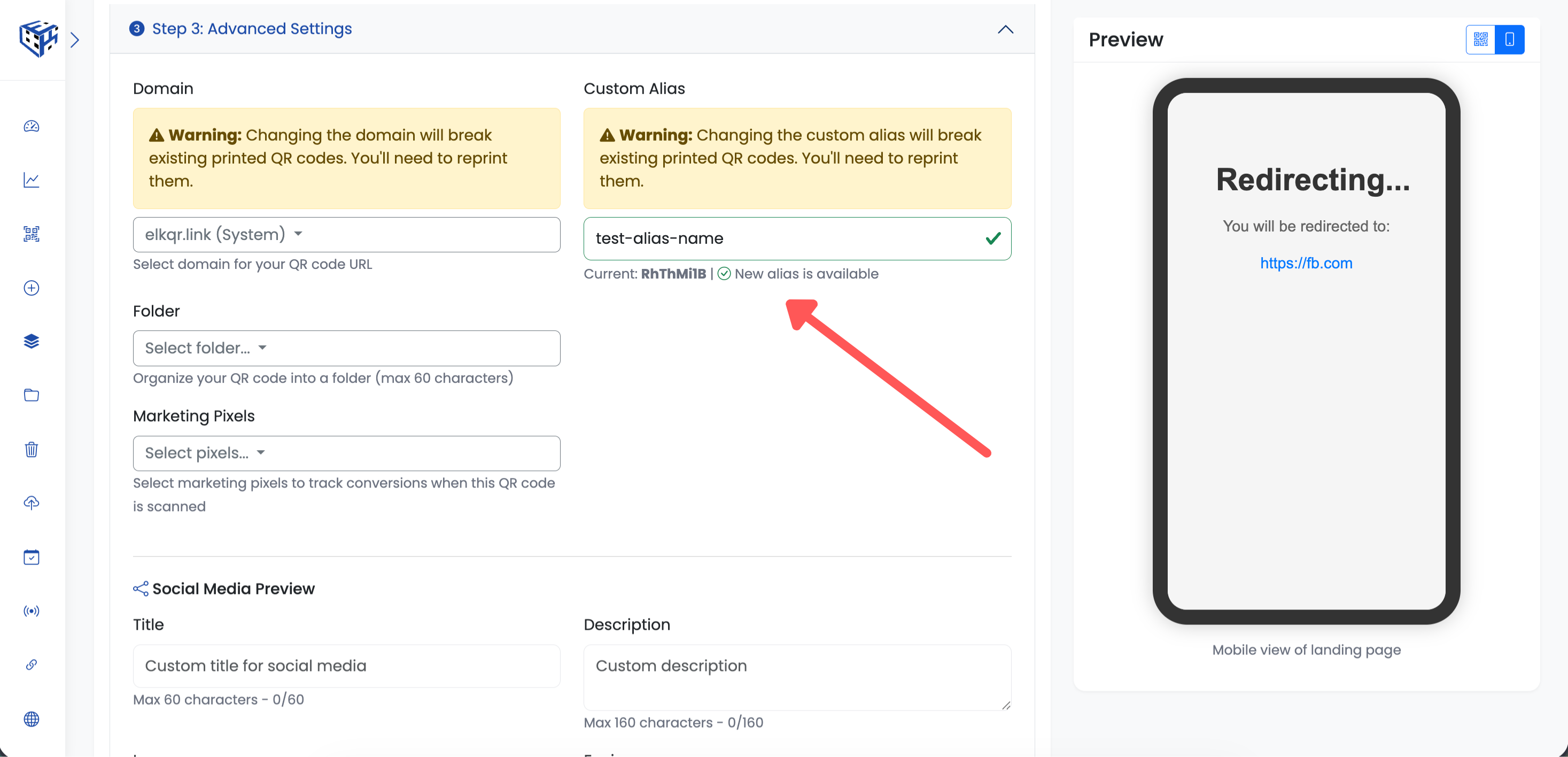Viewport: 1568px width, 757px height.
Task: Click the social media Title field
Action: point(346,666)
